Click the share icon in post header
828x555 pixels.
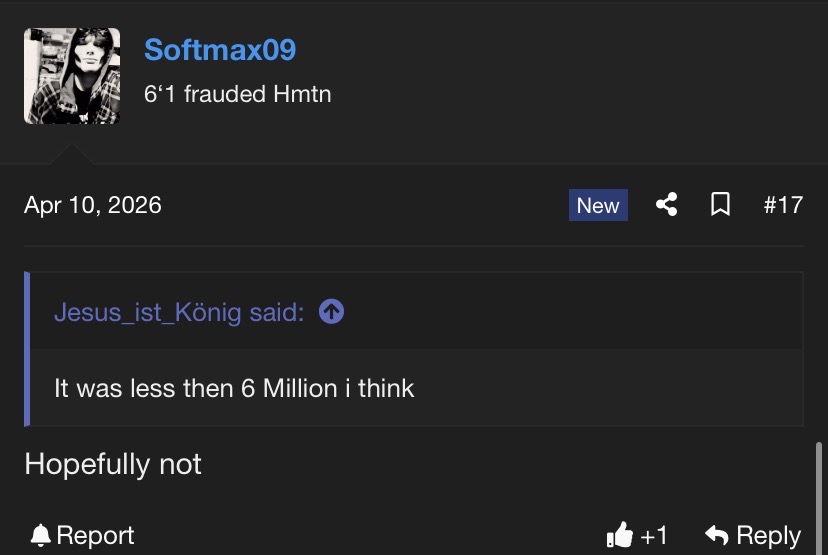click(667, 205)
